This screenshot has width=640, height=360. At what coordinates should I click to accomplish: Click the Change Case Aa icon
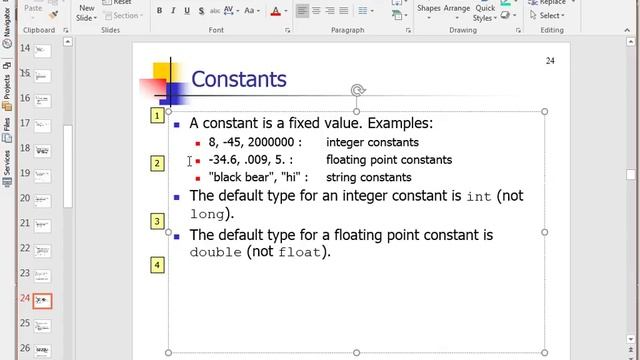[x=249, y=11]
